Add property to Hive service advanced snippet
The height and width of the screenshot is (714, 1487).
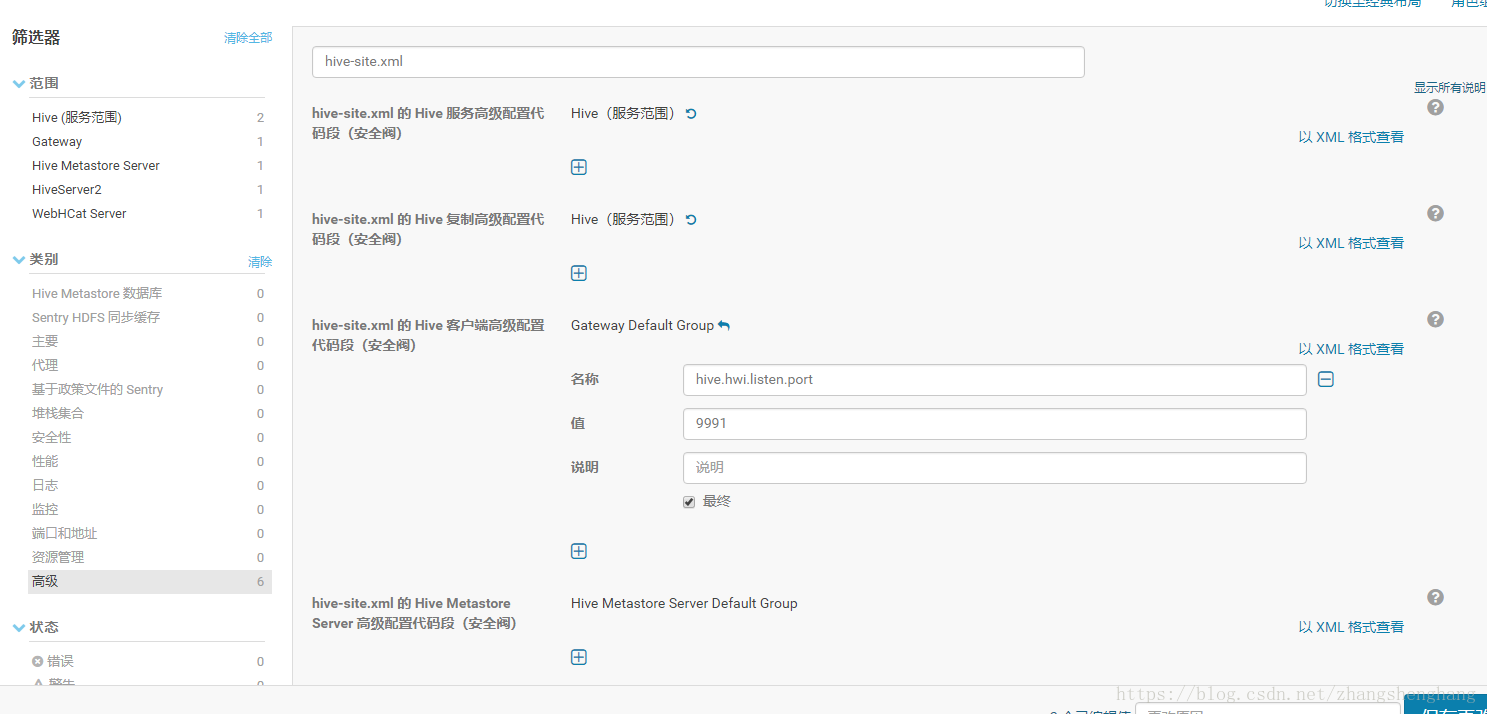(578, 167)
